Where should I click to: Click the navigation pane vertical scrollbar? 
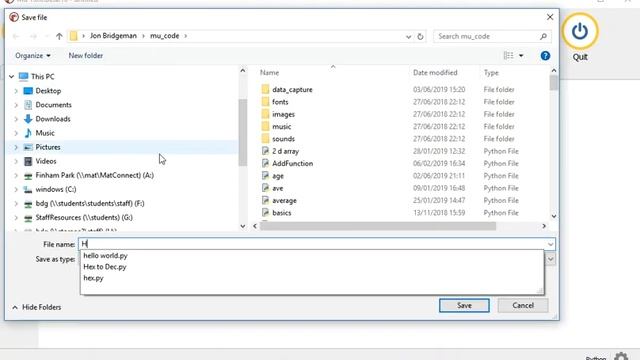[x=242, y=133]
